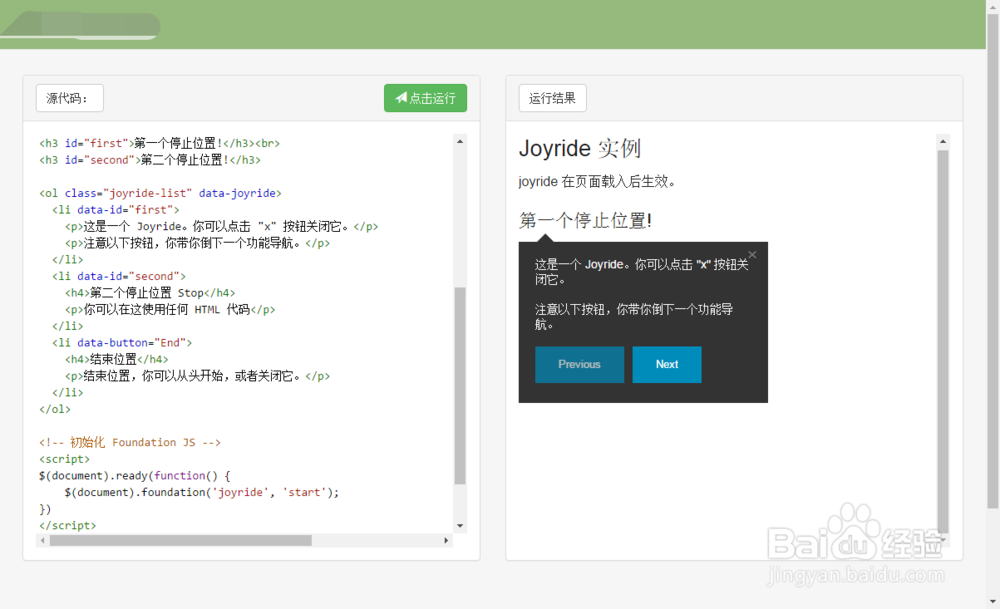Screen dimensions: 1000x609
Task: Click the text joyride 在页面载入后生效。
Action: click(x=597, y=182)
